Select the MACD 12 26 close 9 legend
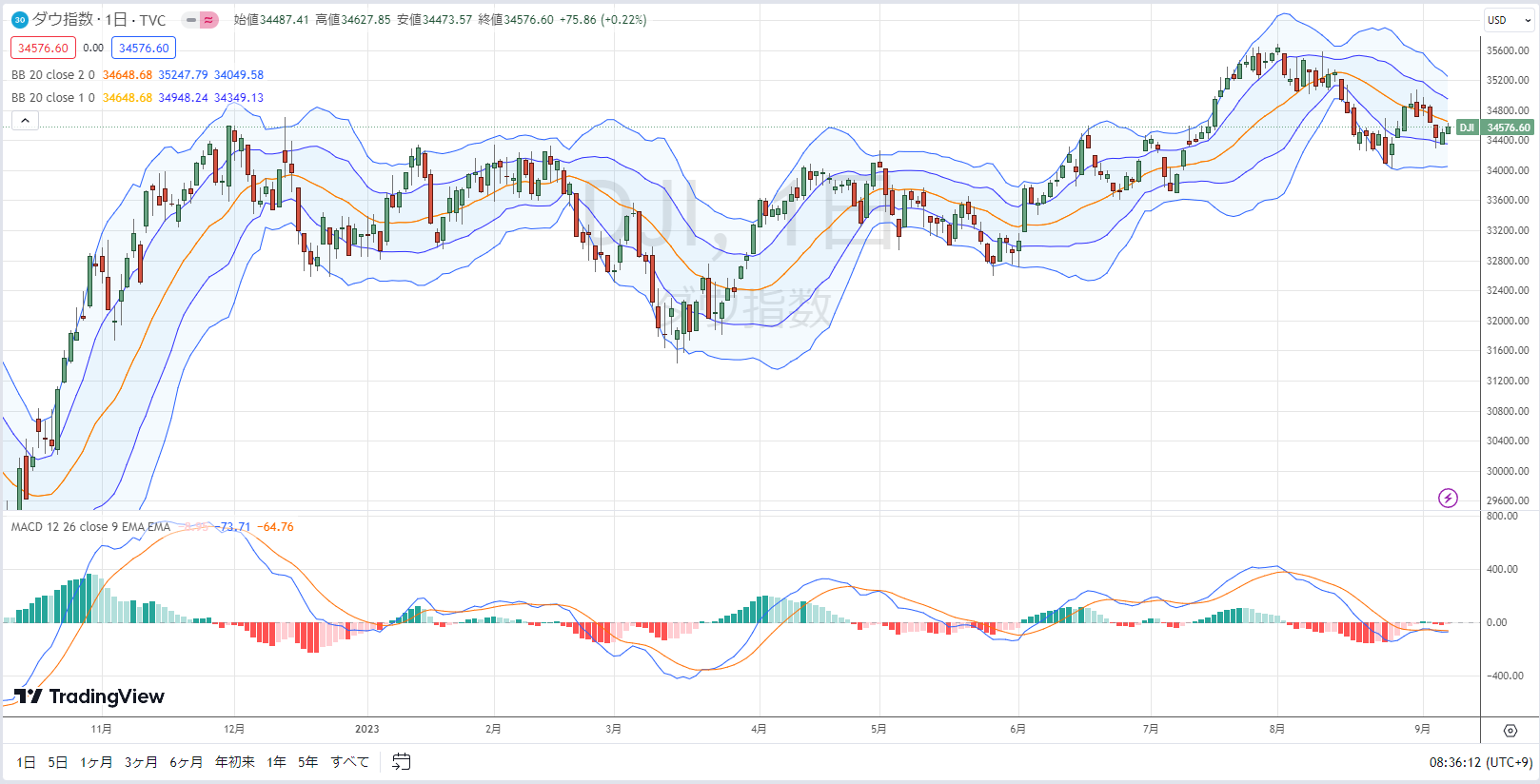The height and width of the screenshot is (784, 1540). 90,527
